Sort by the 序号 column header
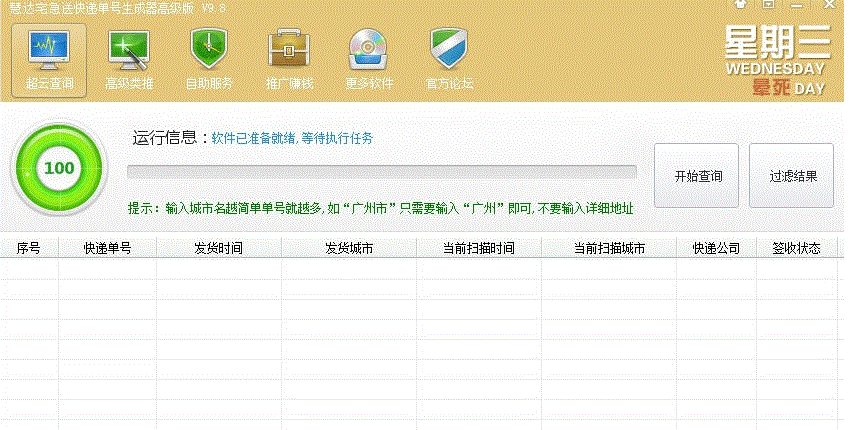This screenshot has width=853, height=430. [x=29, y=248]
